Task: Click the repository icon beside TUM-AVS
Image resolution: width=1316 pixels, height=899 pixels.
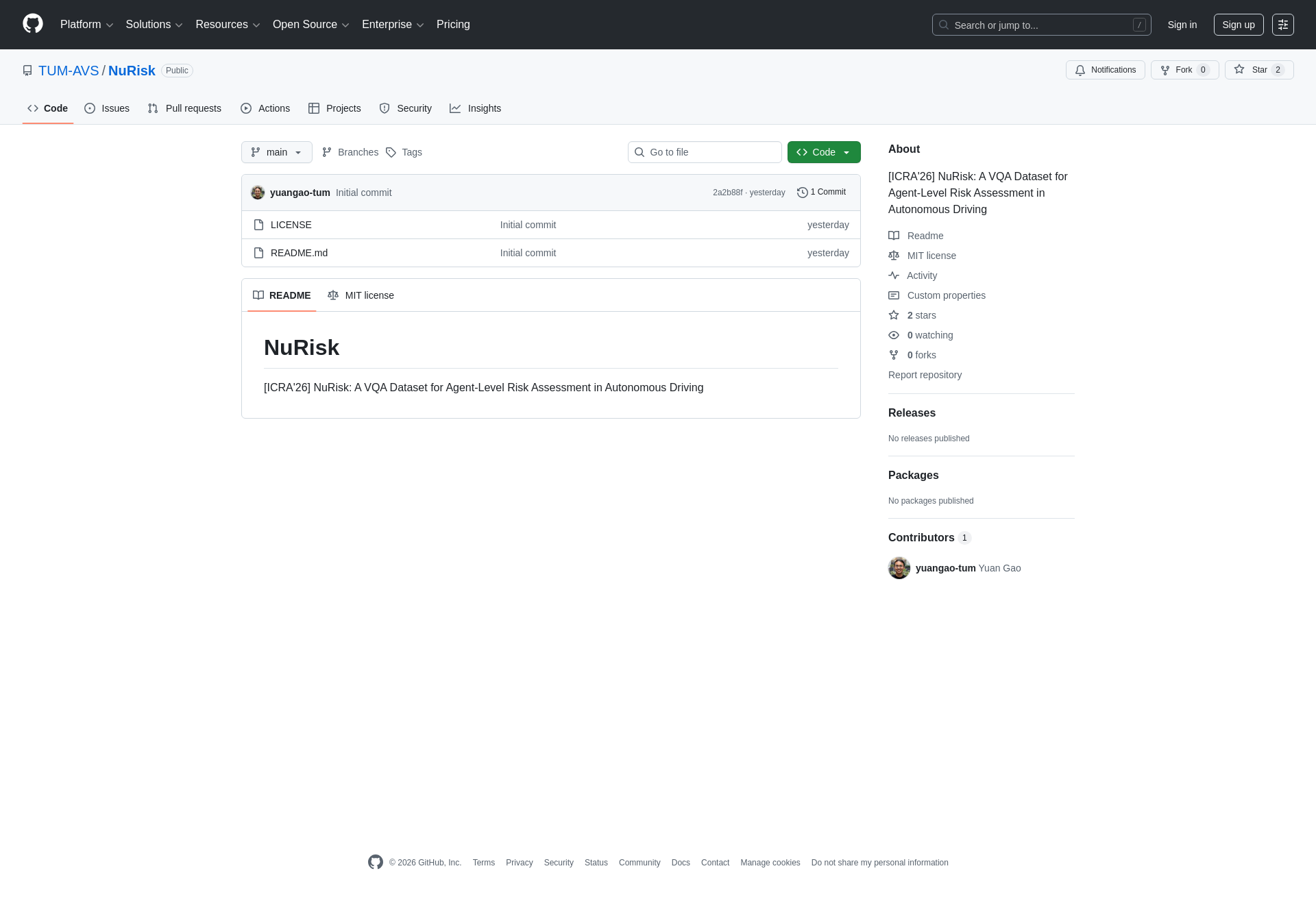Action: [x=27, y=71]
